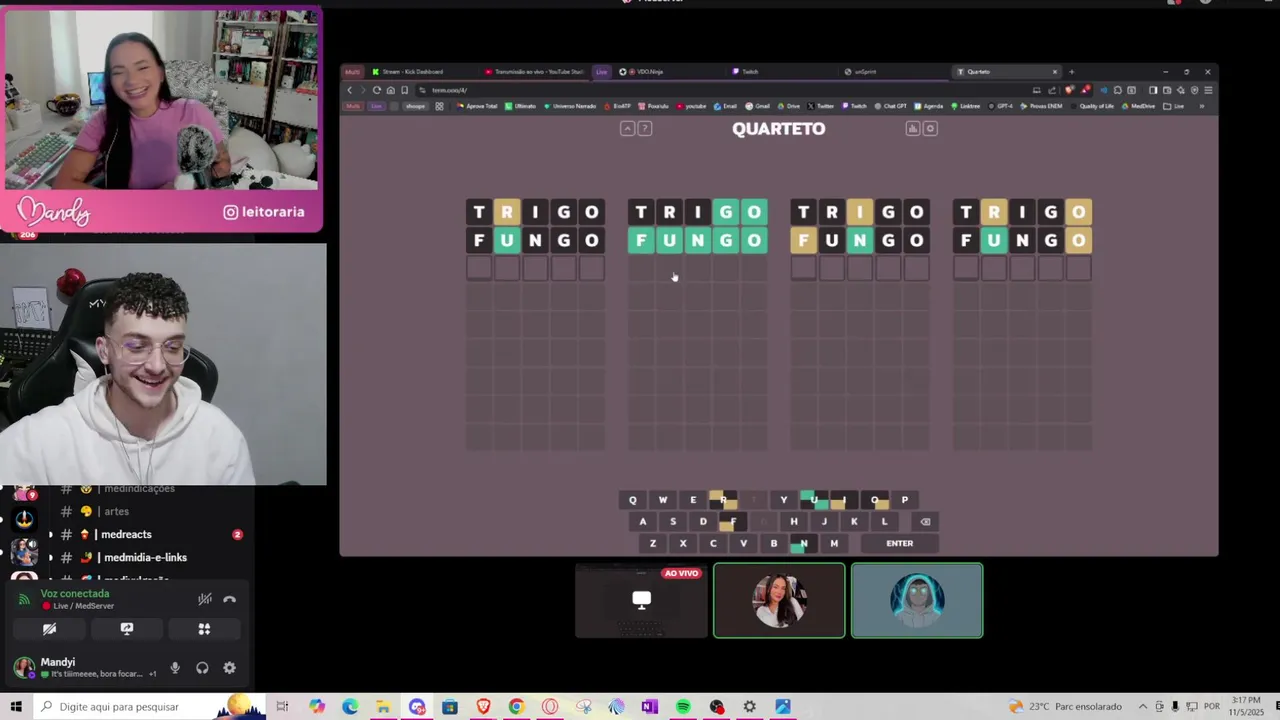Click the Q key on game keyboard

[632, 500]
